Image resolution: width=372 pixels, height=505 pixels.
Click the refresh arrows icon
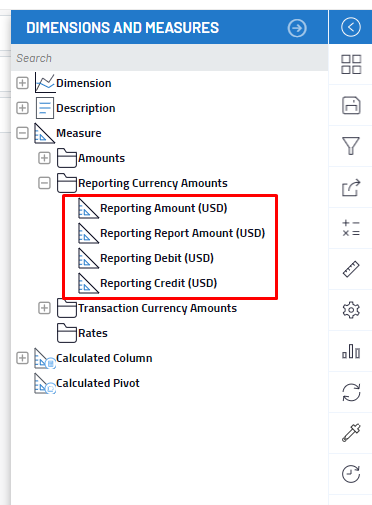click(351, 392)
